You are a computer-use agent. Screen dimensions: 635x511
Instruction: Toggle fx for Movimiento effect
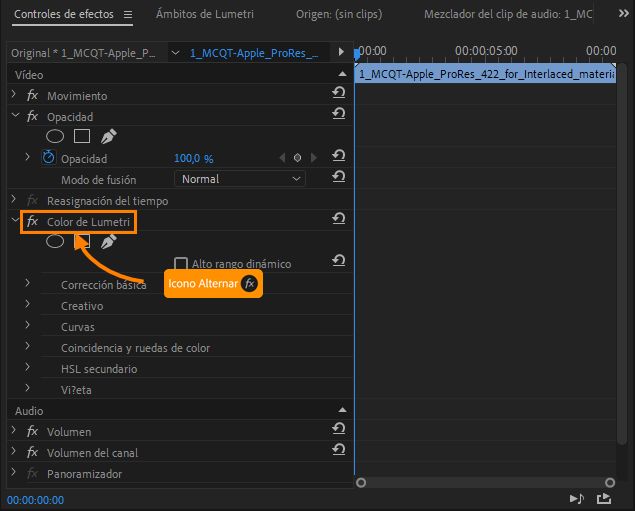pos(32,96)
